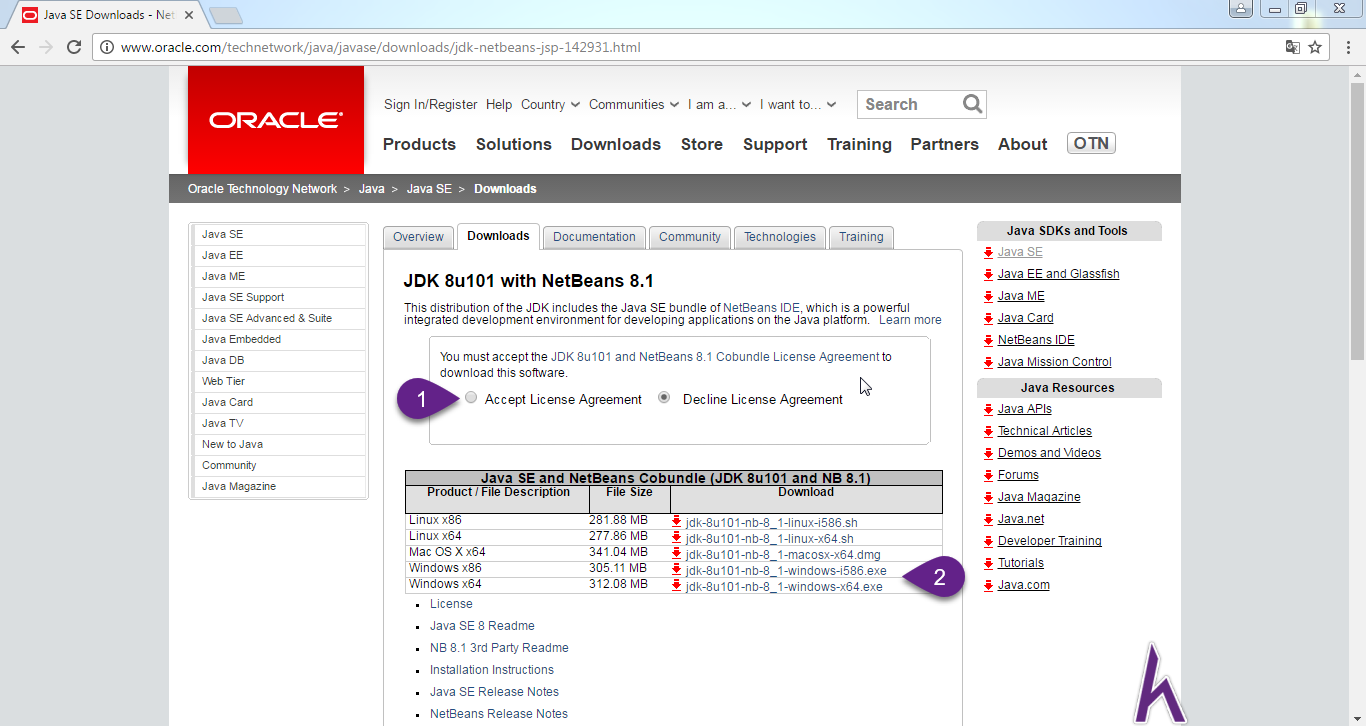Viewport: 1366px width, 726px height.
Task: Click the browser back arrow
Action: pos(18,47)
